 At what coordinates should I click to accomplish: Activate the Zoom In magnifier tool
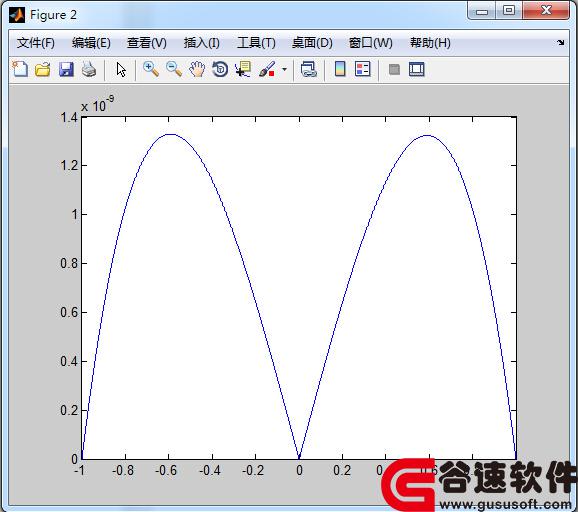point(151,69)
